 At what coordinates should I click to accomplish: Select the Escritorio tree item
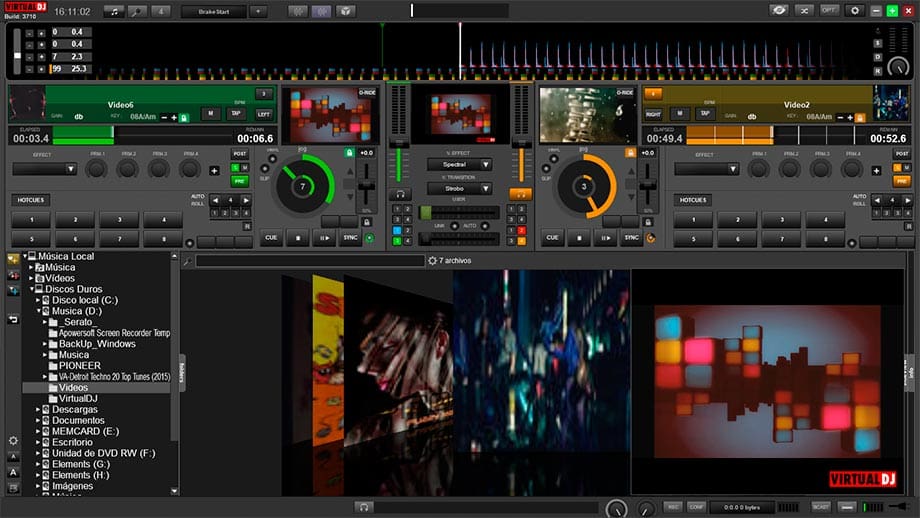[x=72, y=442]
